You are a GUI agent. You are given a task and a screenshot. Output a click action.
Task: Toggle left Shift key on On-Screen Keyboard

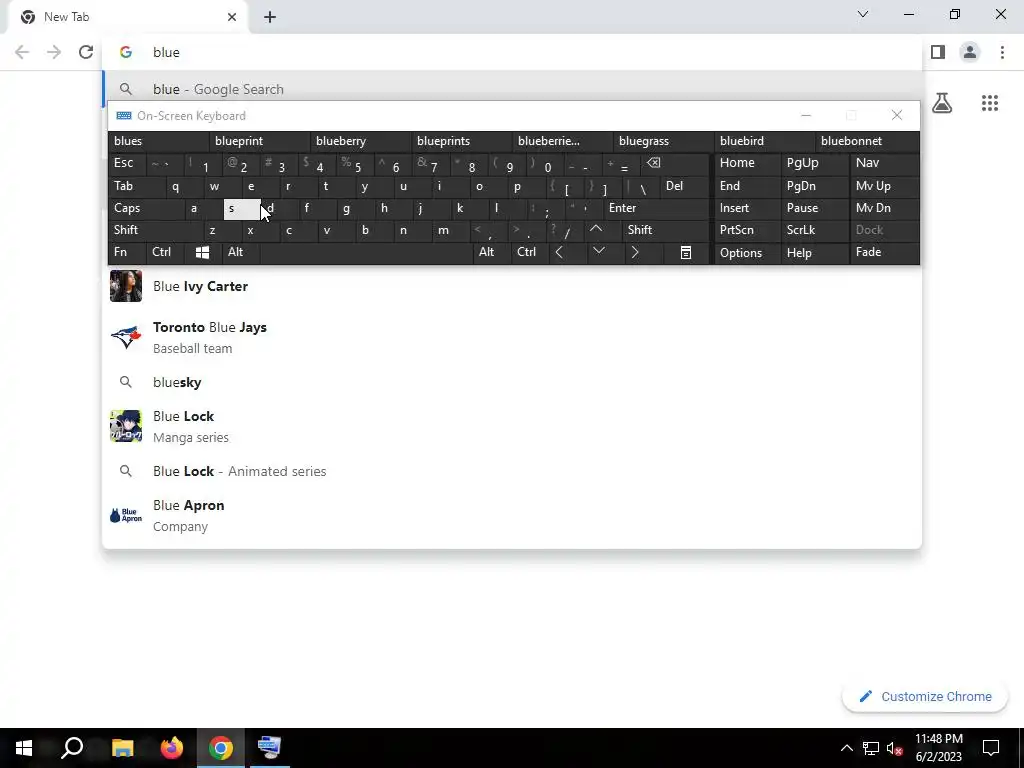click(155, 230)
